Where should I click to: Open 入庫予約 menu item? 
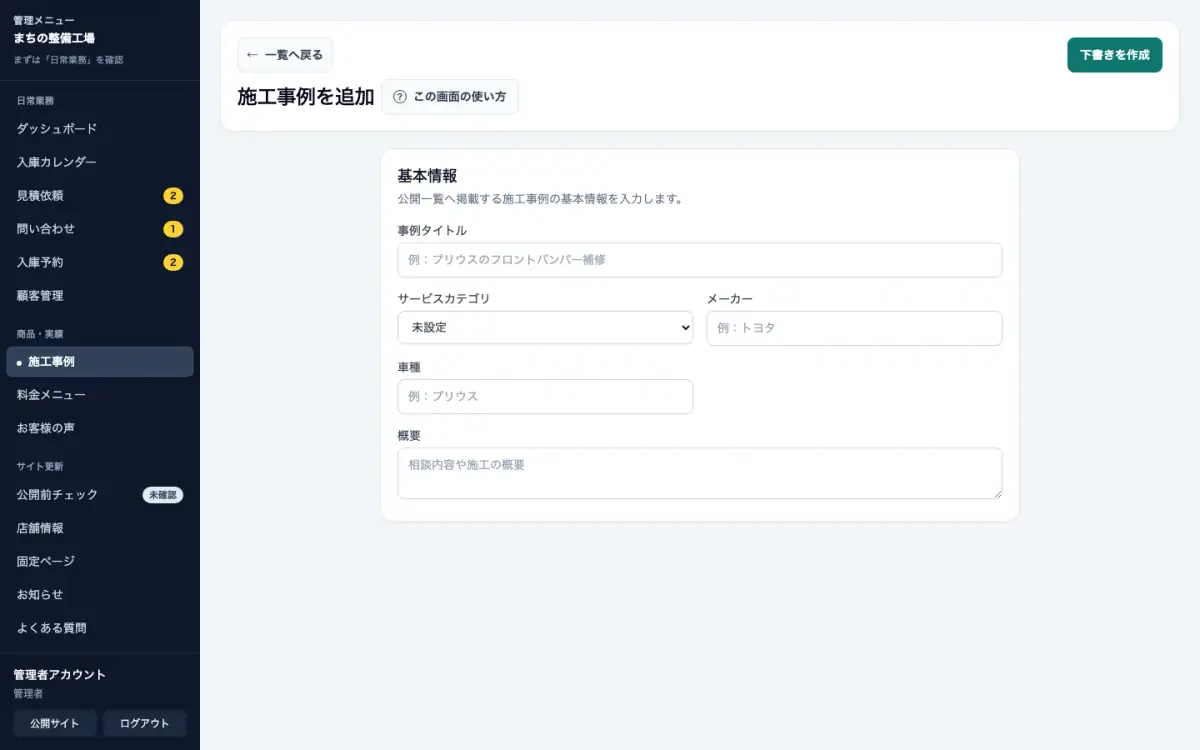click(x=100, y=263)
